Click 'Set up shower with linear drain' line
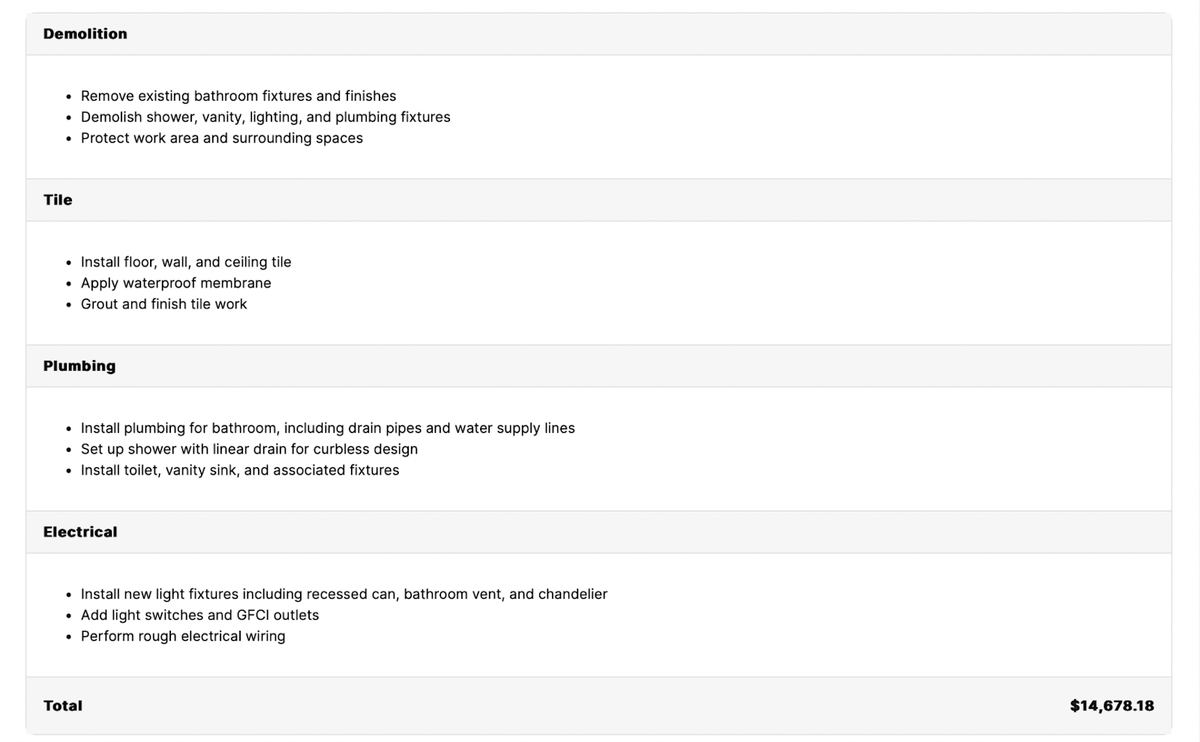The width and height of the screenshot is (1200, 742). pos(249,449)
